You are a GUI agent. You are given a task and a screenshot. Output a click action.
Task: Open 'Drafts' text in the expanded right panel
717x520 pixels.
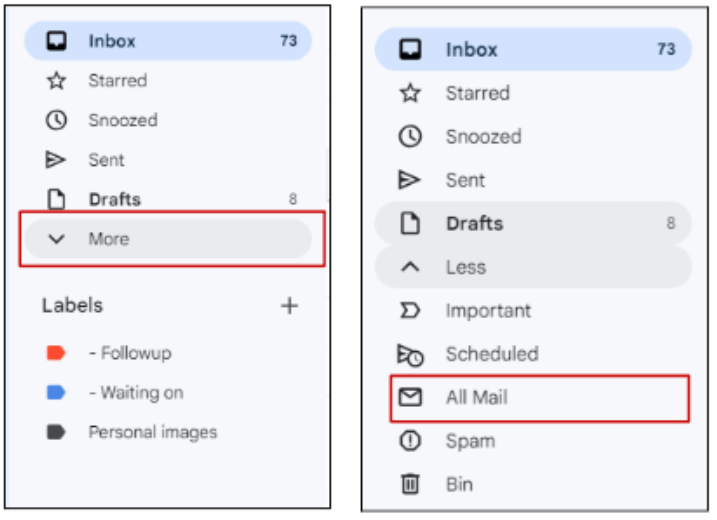pos(475,224)
